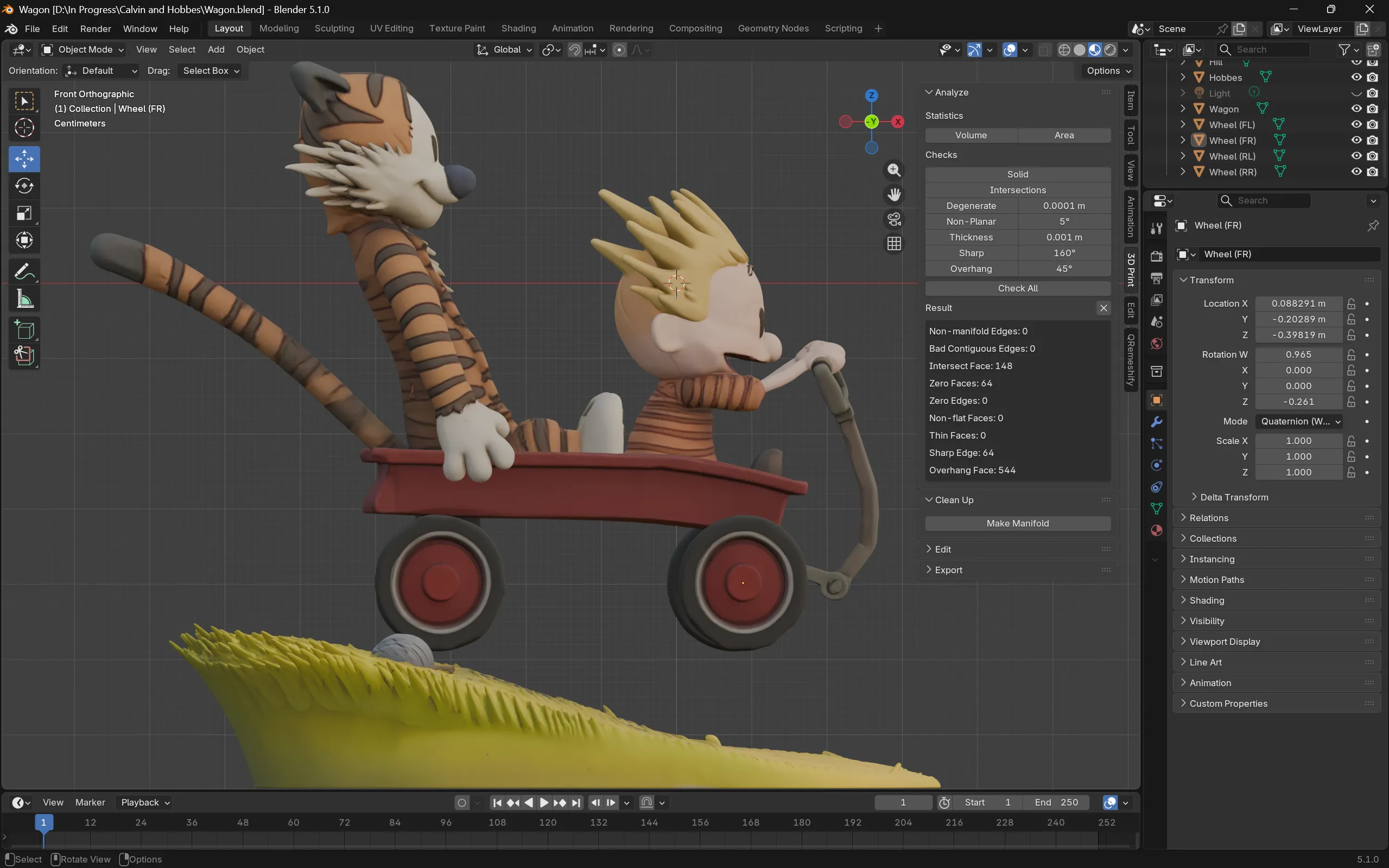Select the Select Box tool icon
This screenshot has height=868, width=1389.
click(24, 101)
